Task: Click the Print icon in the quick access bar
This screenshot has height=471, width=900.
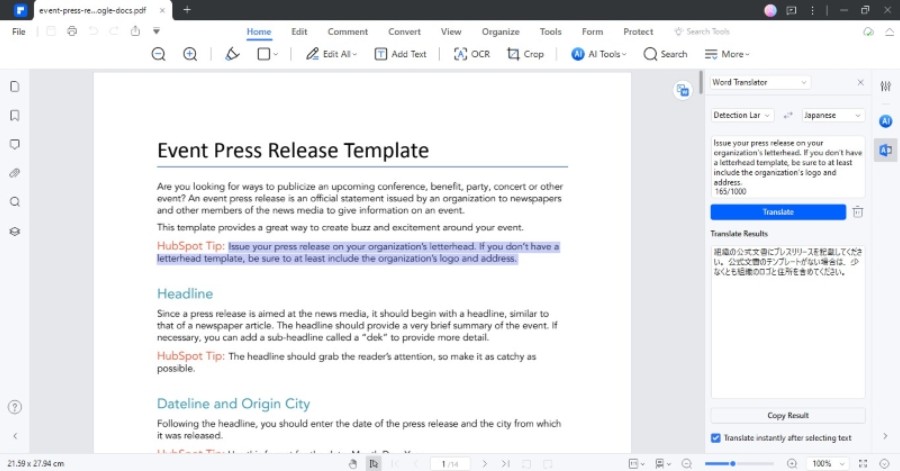Action: coord(72,31)
